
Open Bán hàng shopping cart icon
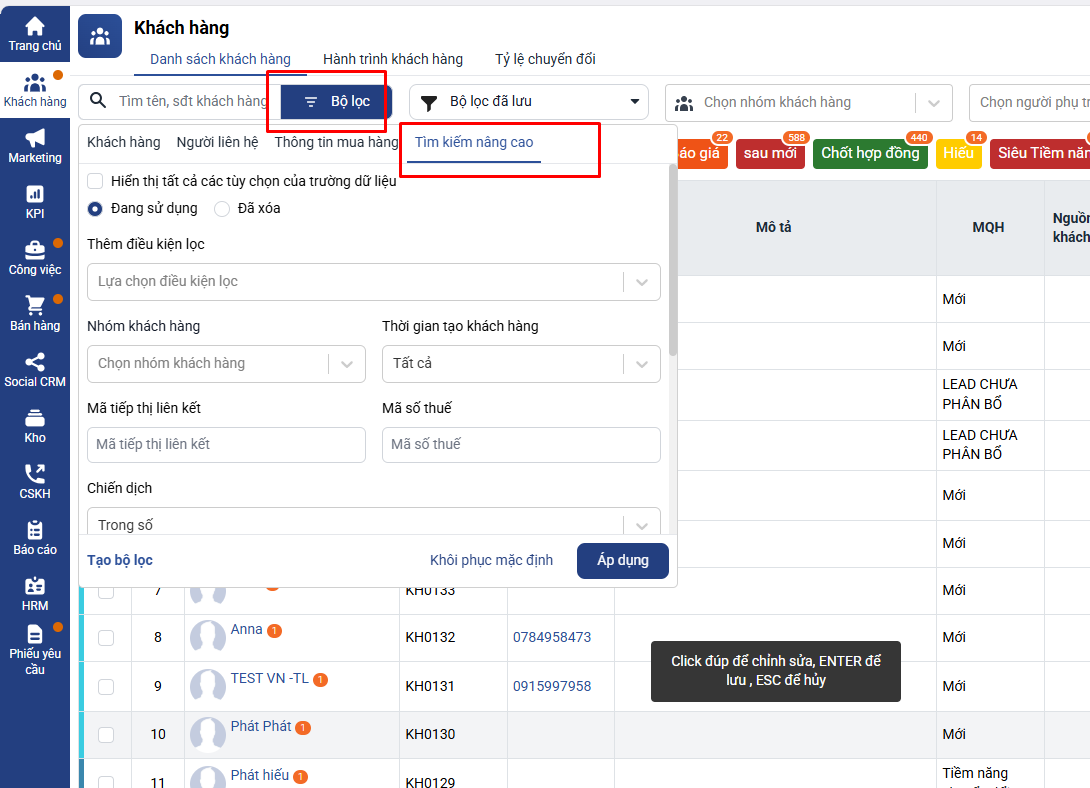35,306
